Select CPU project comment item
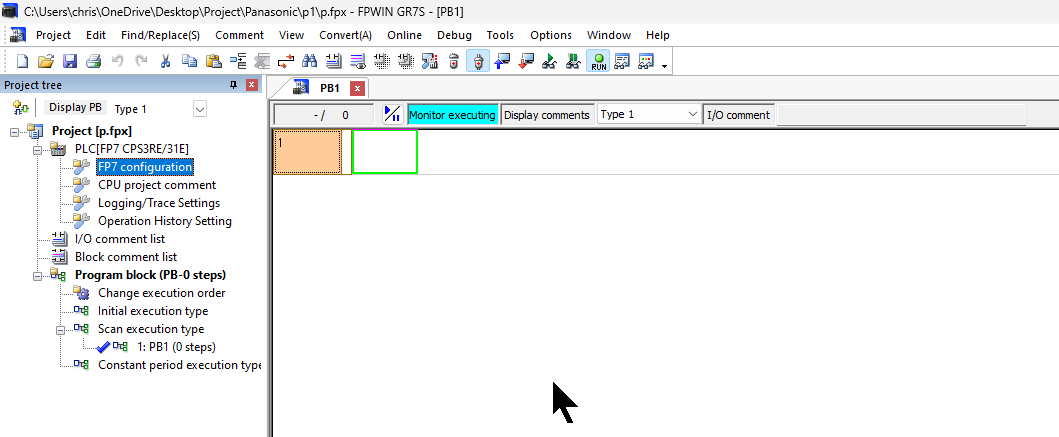The width and height of the screenshot is (1059, 437). pyautogui.click(x=157, y=185)
